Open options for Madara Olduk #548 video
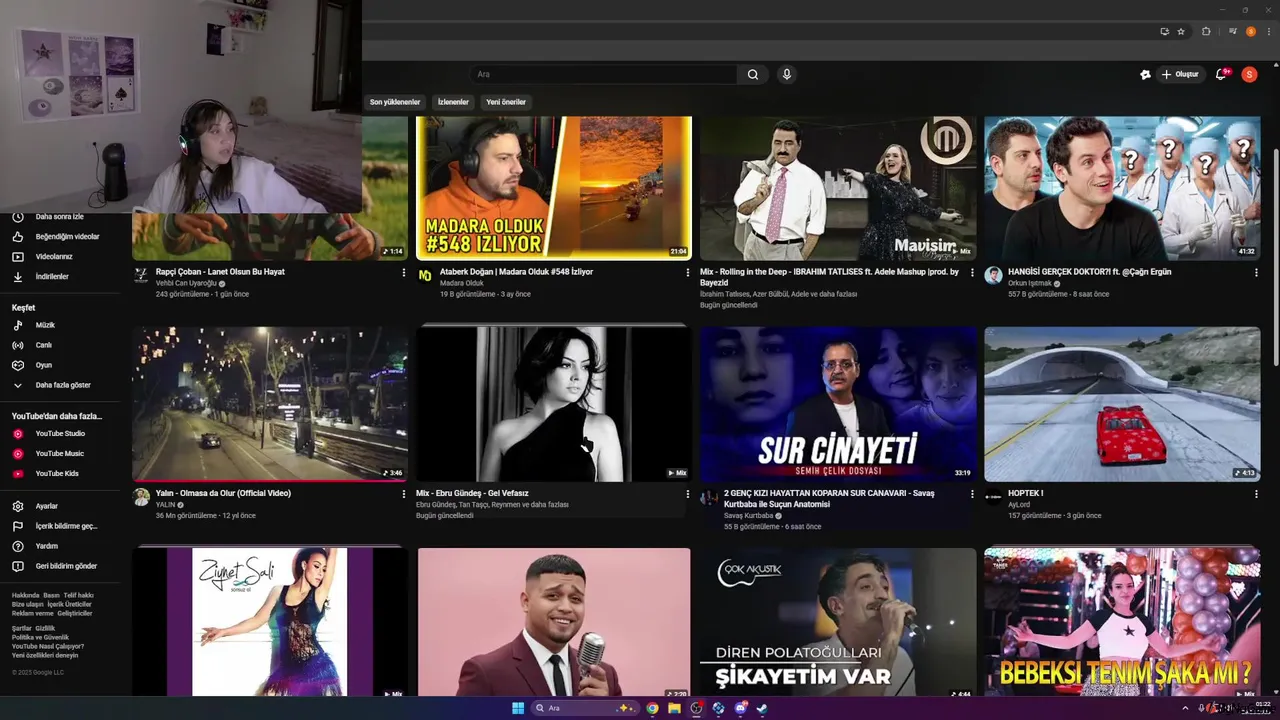This screenshot has height=720, width=1280. point(688,272)
